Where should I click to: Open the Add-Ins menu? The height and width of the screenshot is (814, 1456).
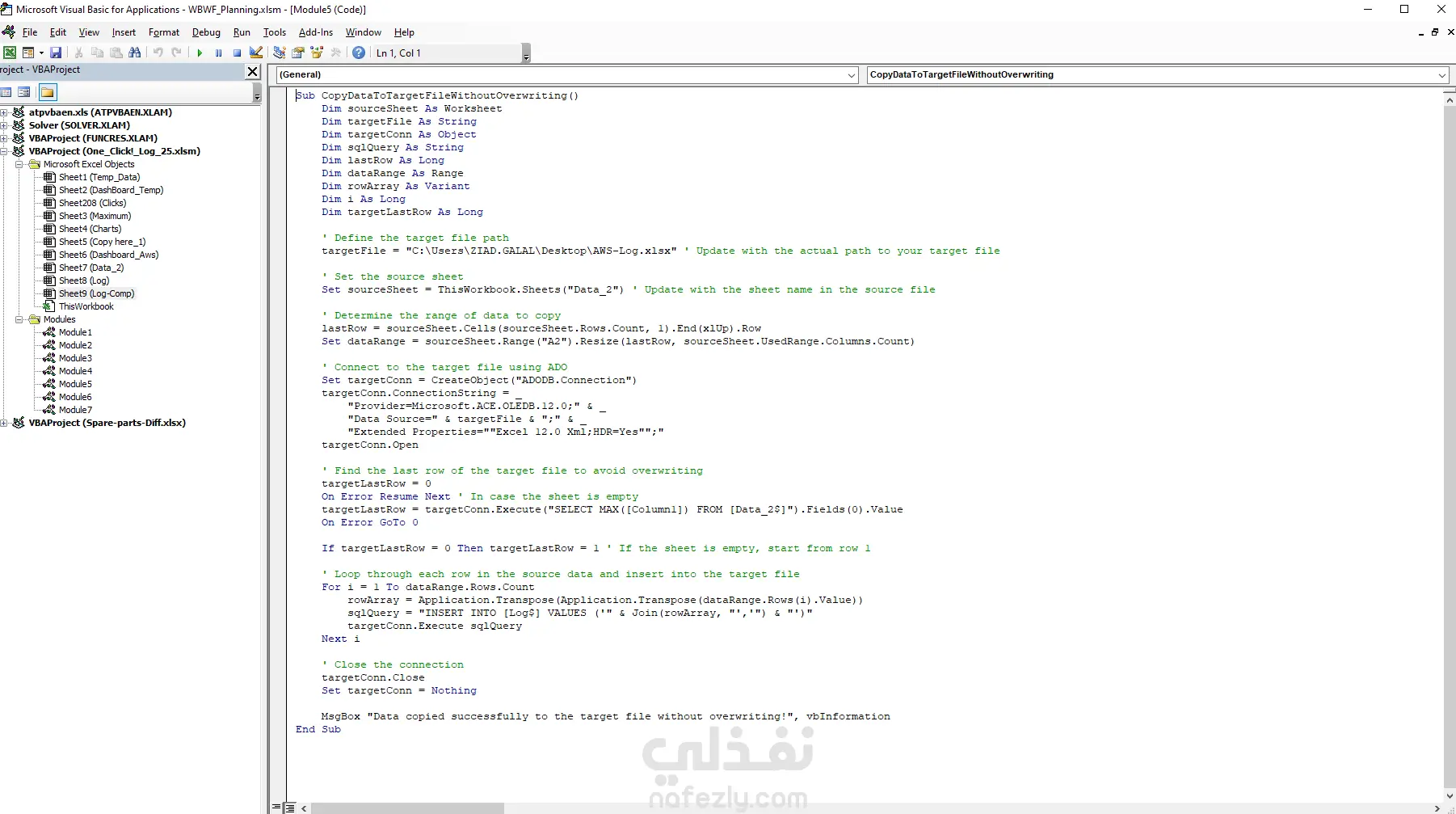click(316, 32)
